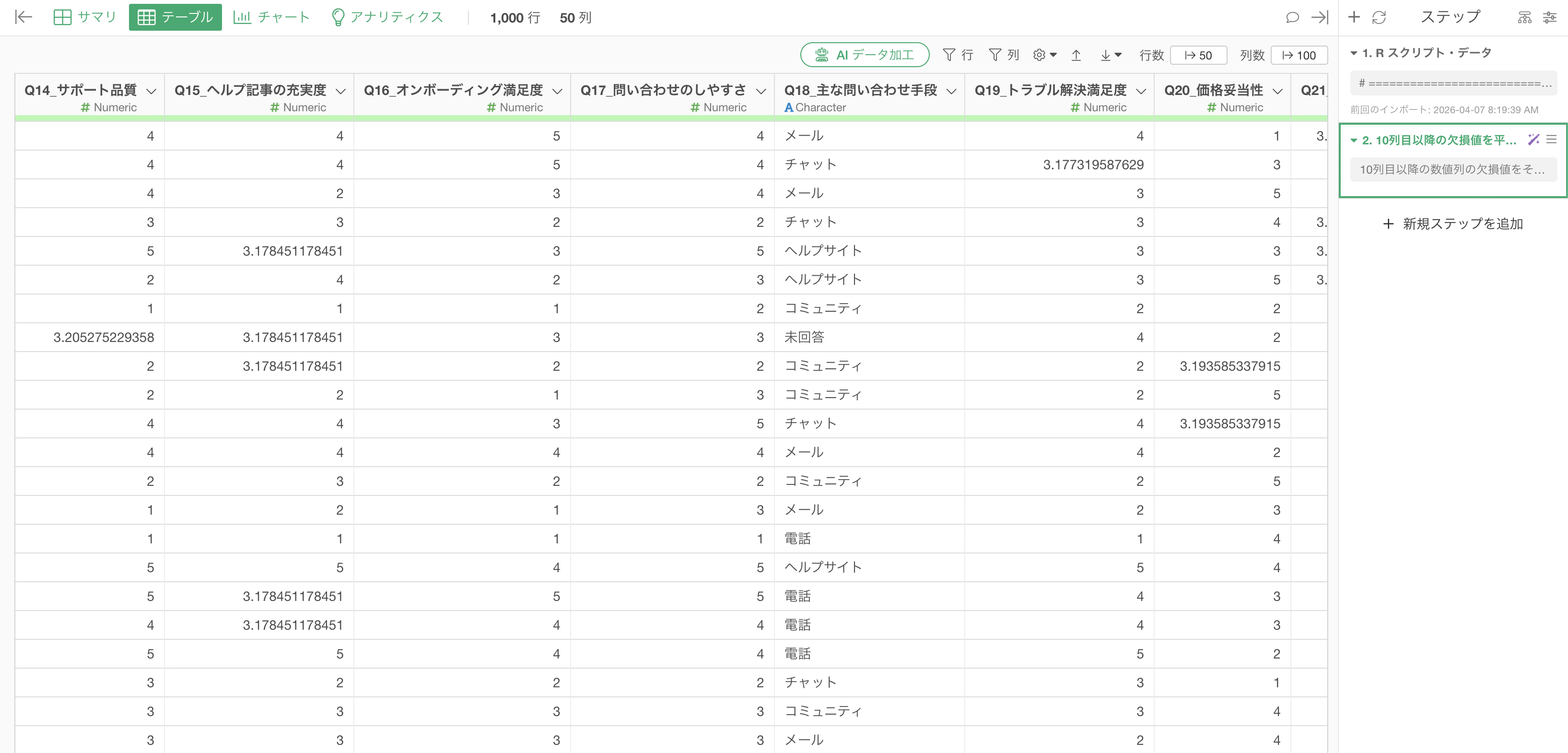Screen dimensions: 1568x753
Task: Open the step hierarchy diagram icon
Action: tap(1524, 17)
